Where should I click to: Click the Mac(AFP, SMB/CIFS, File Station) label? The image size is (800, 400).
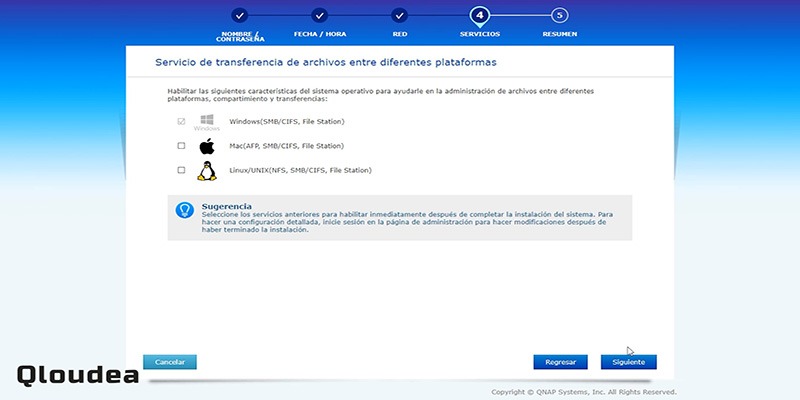point(286,146)
